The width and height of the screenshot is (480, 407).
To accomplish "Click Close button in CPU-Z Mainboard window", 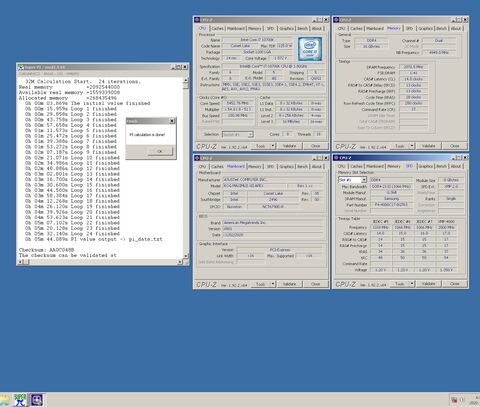I will 315,284.
